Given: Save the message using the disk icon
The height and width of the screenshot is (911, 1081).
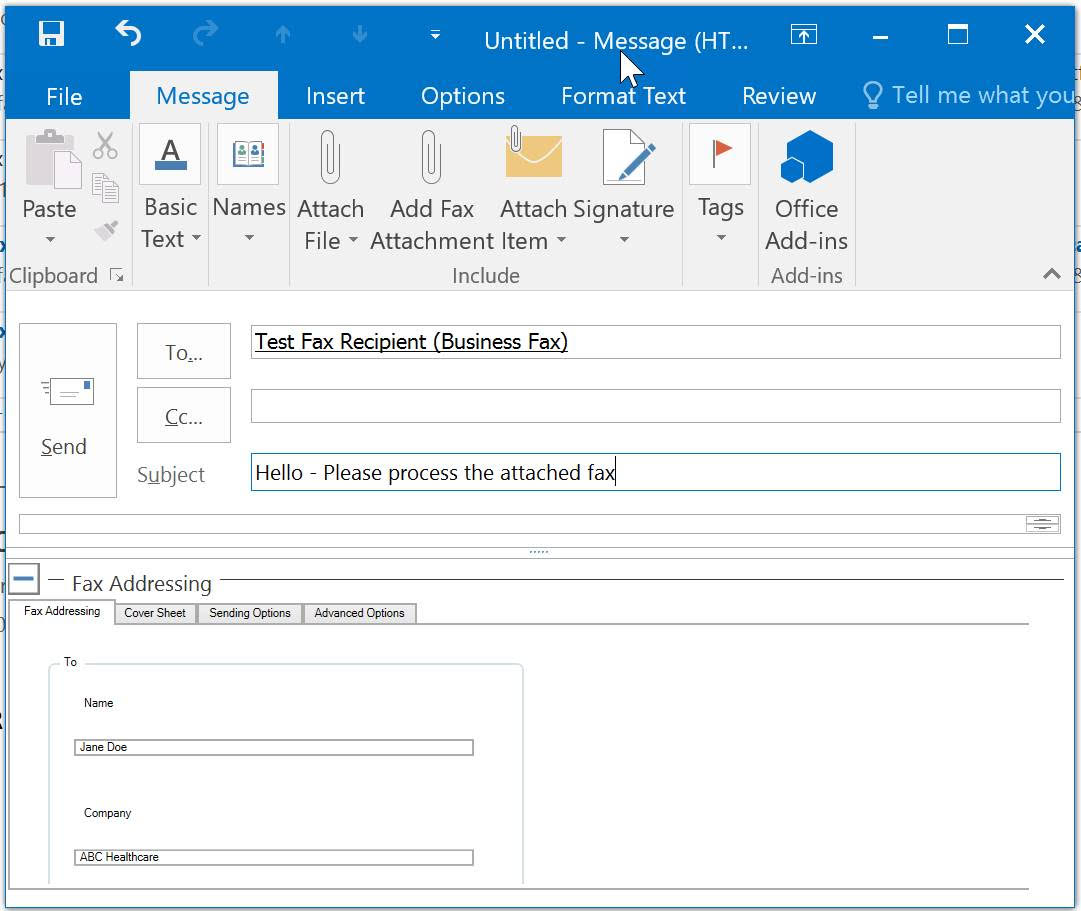Looking at the screenshot, I should [50, 33].
